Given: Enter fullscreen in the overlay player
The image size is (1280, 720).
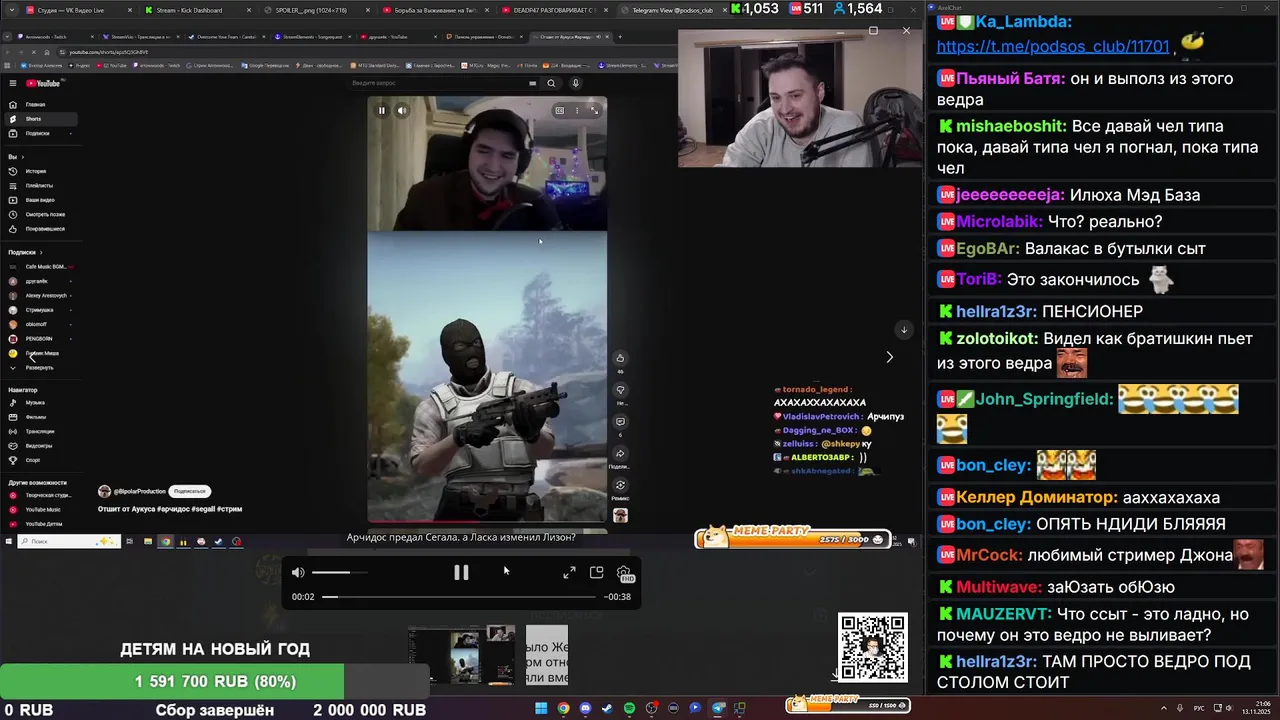Looking at the screenshot, I should (569, 572).
